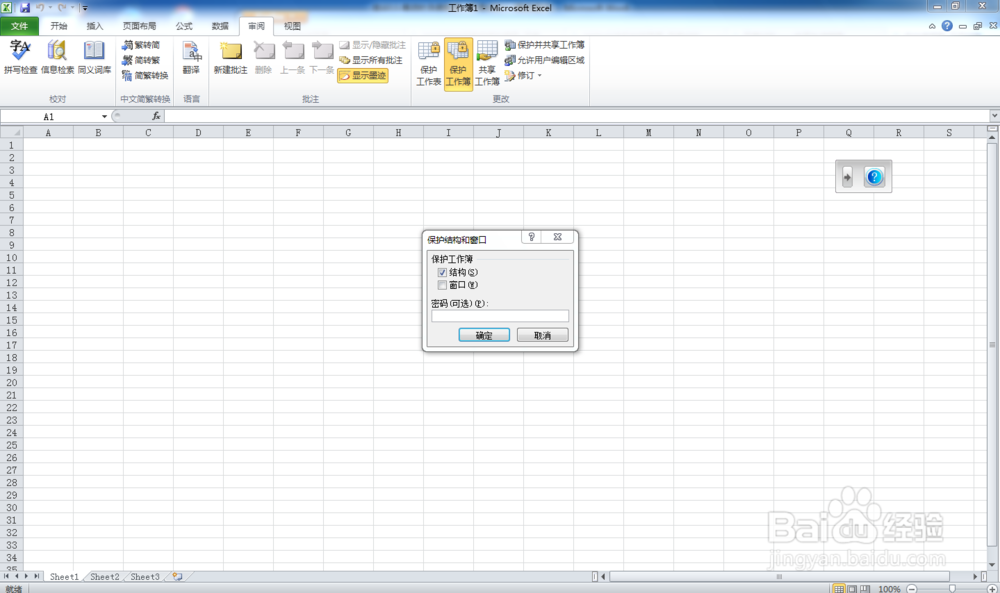Open the Insert Function (fx) button
Image resolution: width=1000 pixels, height=593 pixels.
(156, 116)
